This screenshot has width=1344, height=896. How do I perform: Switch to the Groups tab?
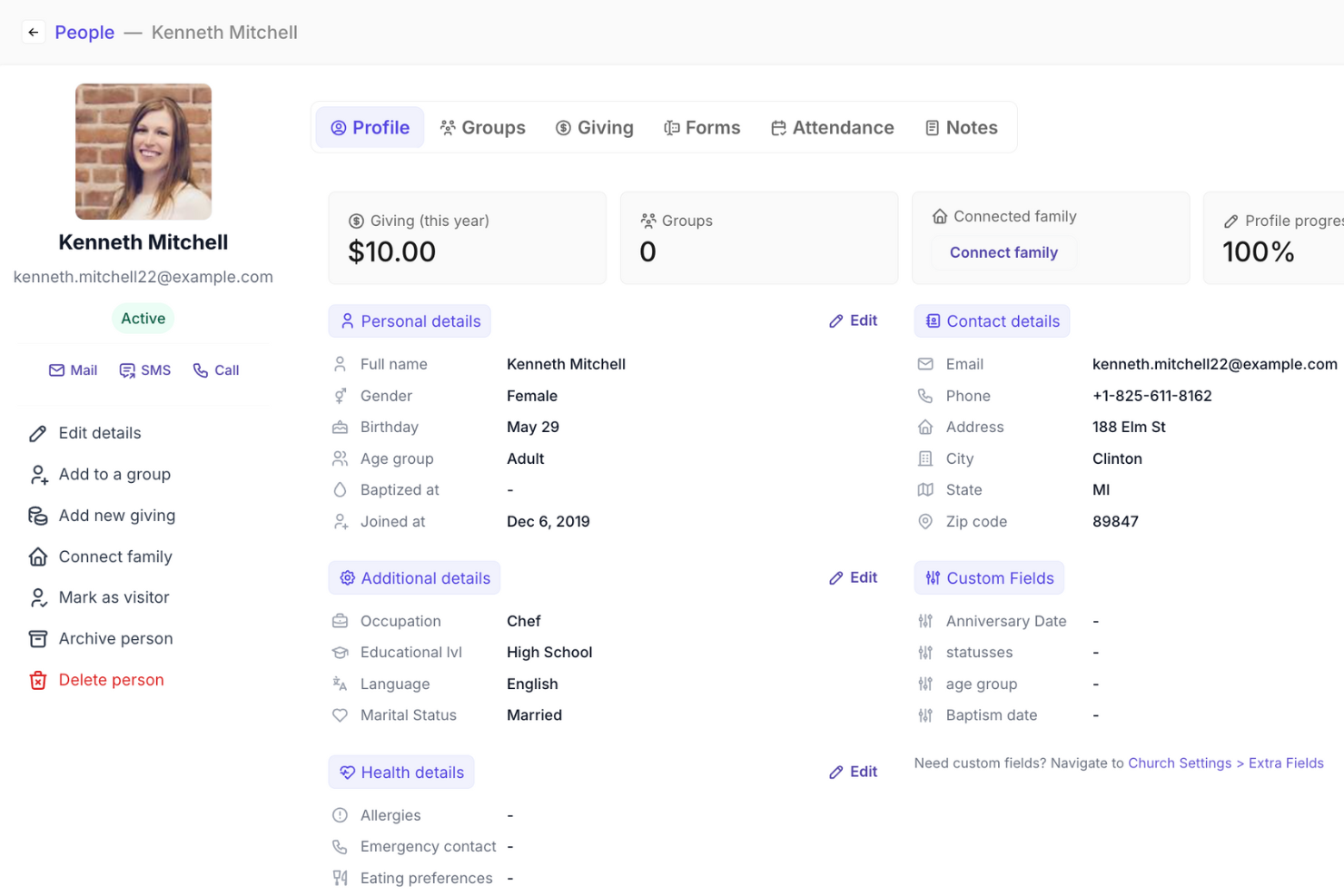coord(482,127)
